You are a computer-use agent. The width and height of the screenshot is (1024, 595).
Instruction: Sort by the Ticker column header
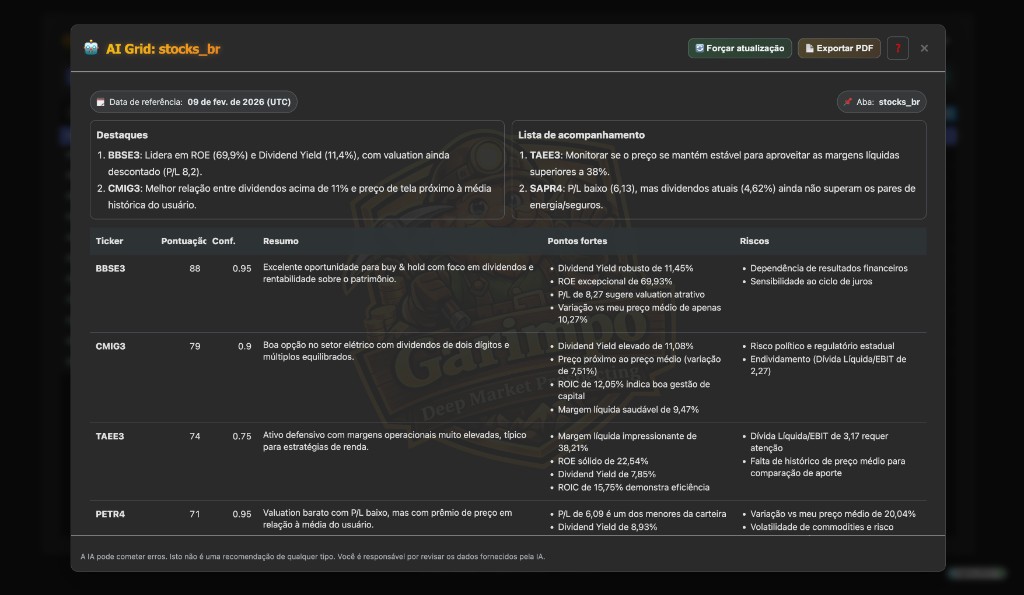pyautogui.click(x=110, y=241)
